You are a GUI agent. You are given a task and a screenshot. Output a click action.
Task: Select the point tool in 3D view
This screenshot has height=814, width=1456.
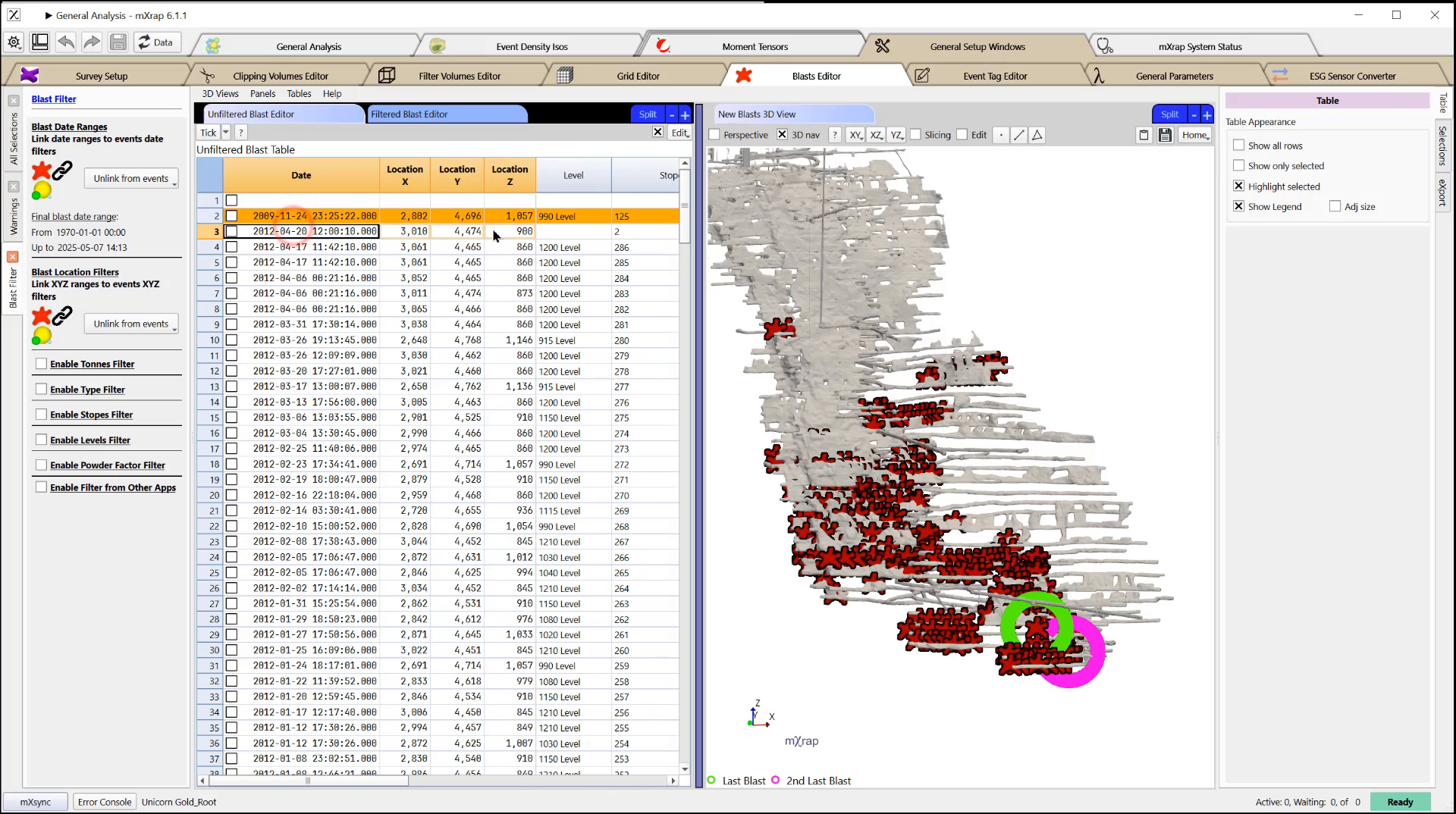coord(1001,135)
